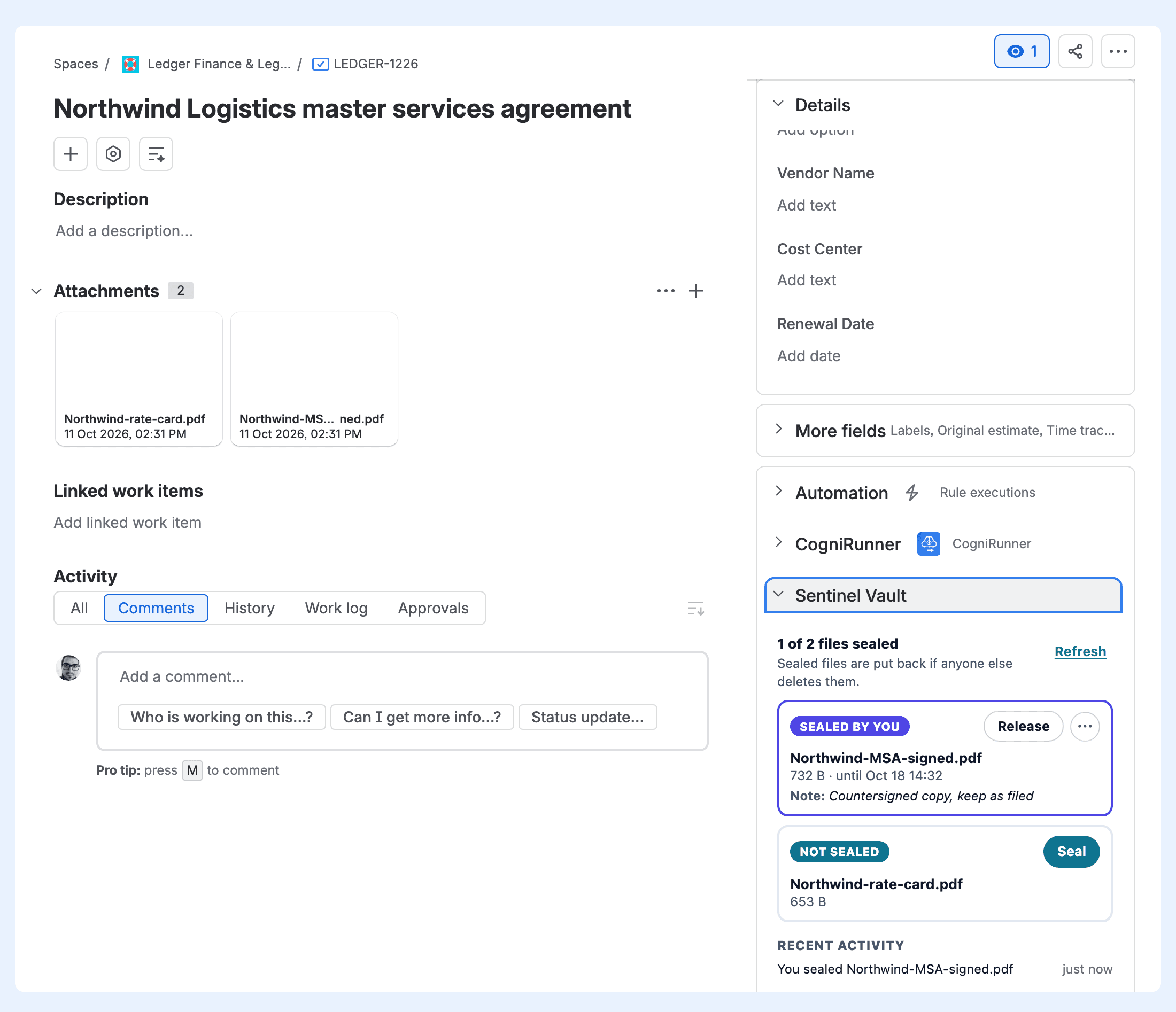Add an attachment with the plus icon

coord(696,291)
